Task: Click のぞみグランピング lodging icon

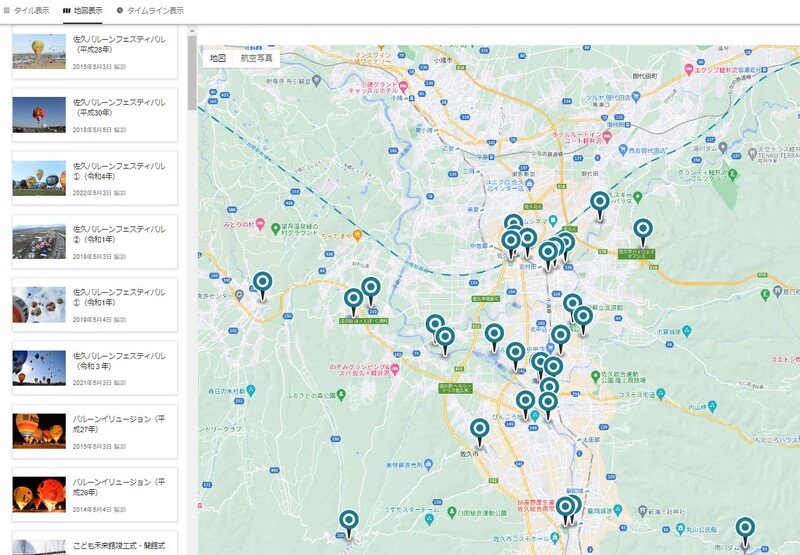Action: click(x=395, y=369)
